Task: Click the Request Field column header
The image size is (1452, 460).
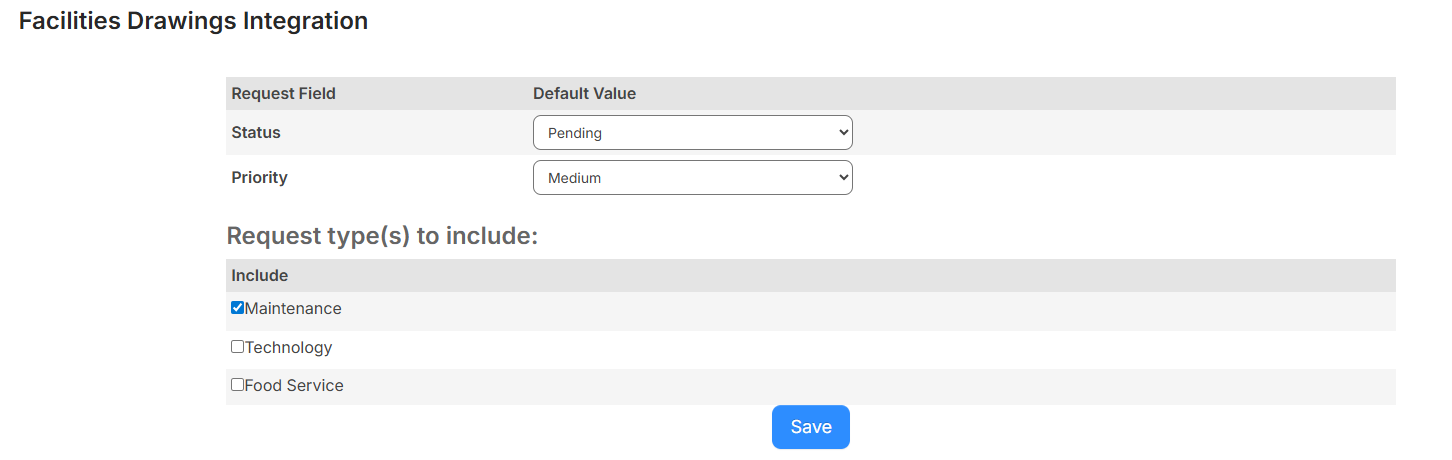Action: (x=283, y=94)
